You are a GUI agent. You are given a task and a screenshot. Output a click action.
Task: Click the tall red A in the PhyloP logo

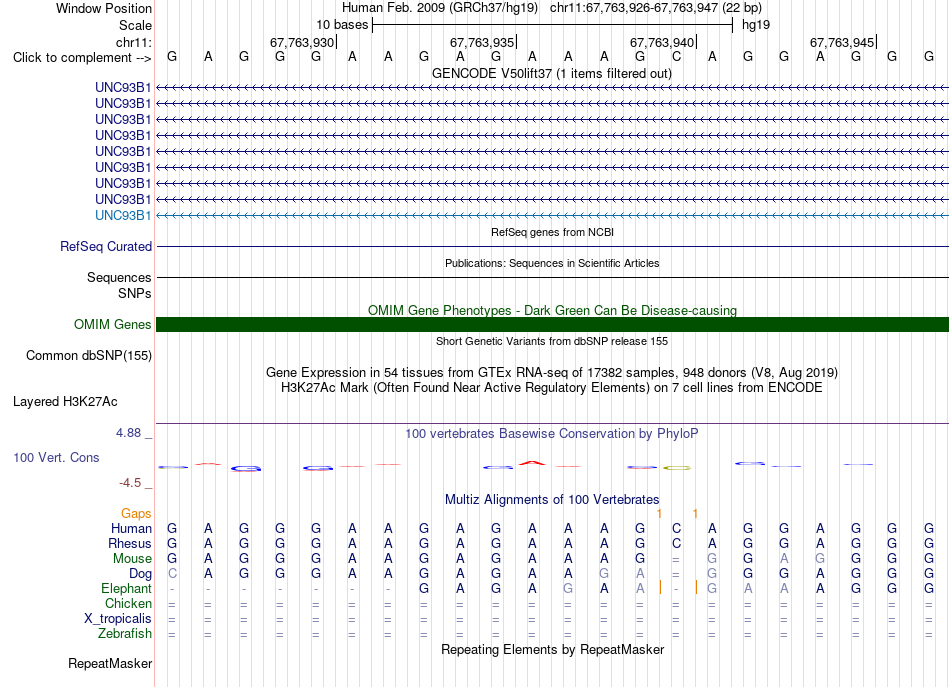coord(532,463)
